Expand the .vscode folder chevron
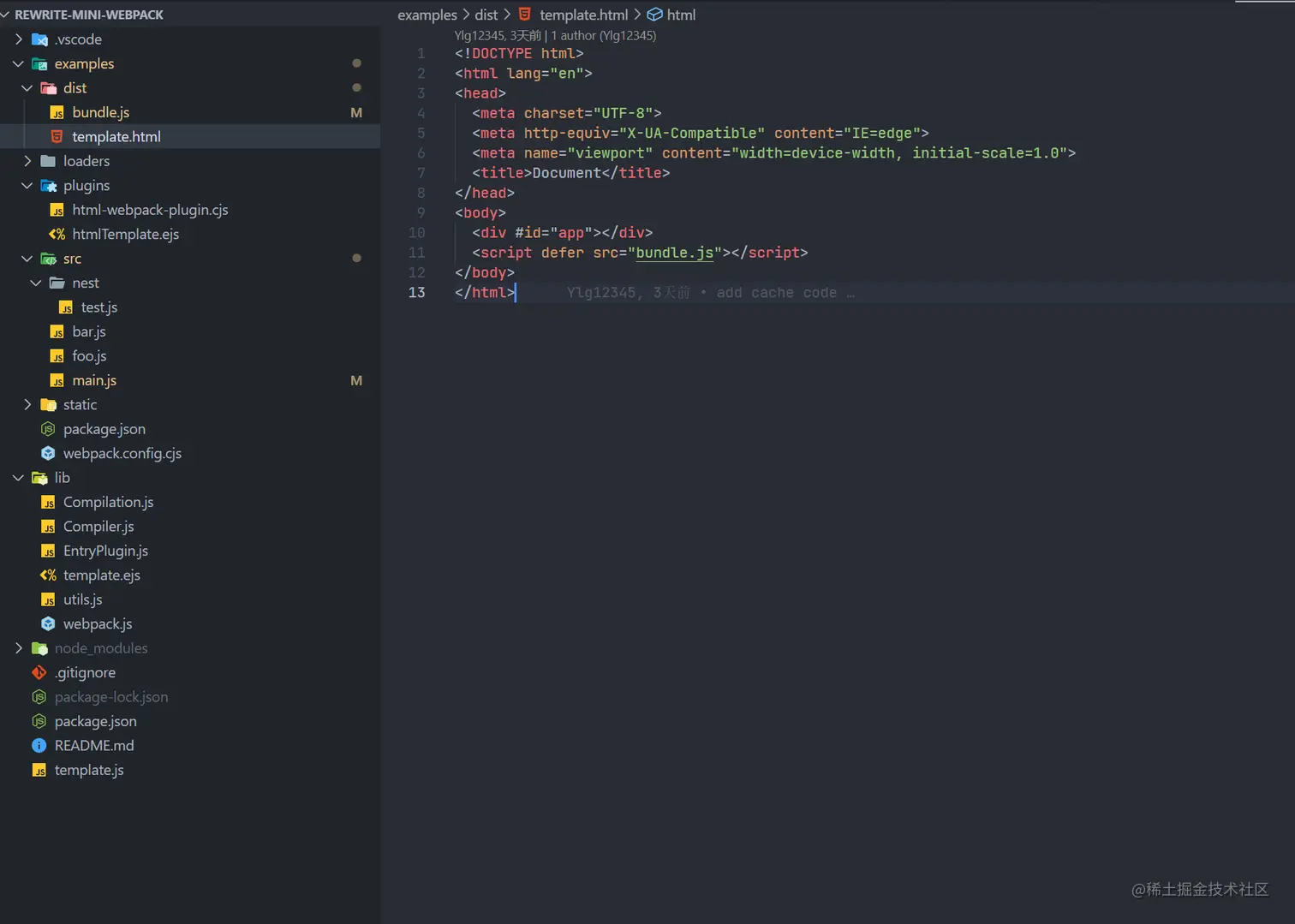This screenshot has width=1295, height=924. click(x=19, y=39)
